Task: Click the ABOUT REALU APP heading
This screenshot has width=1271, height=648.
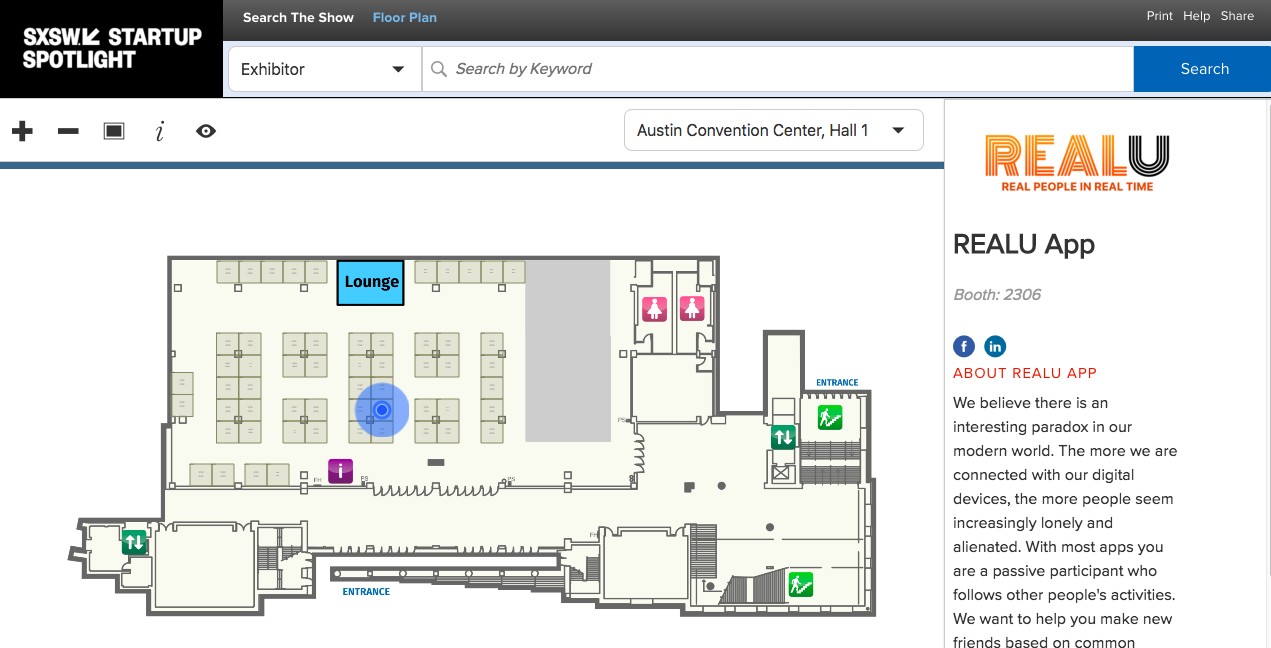Action: coord(1025,373)
